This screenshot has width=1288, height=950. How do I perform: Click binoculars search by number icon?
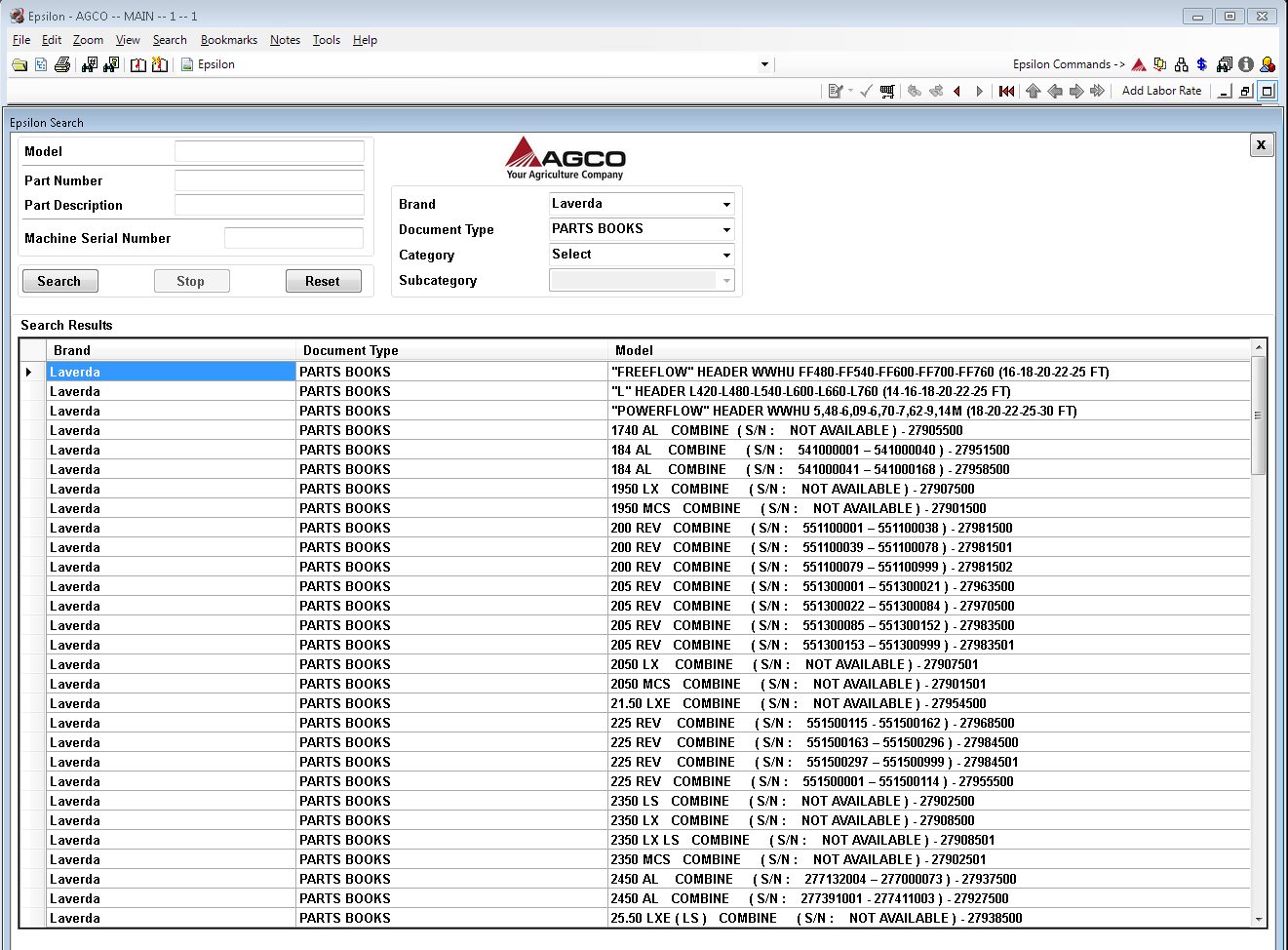click(90, 64)
